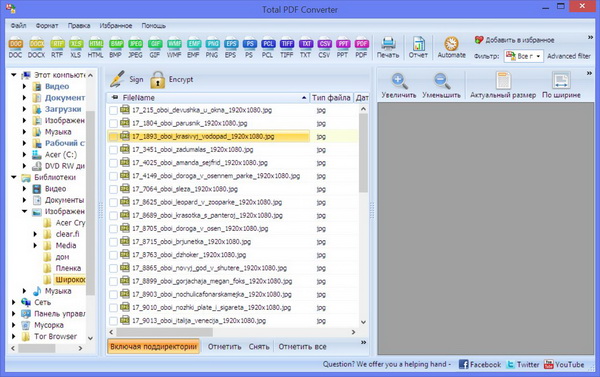Expand the Сеть tree node
The height and width of the screenshot is (377, 600).
14,302
